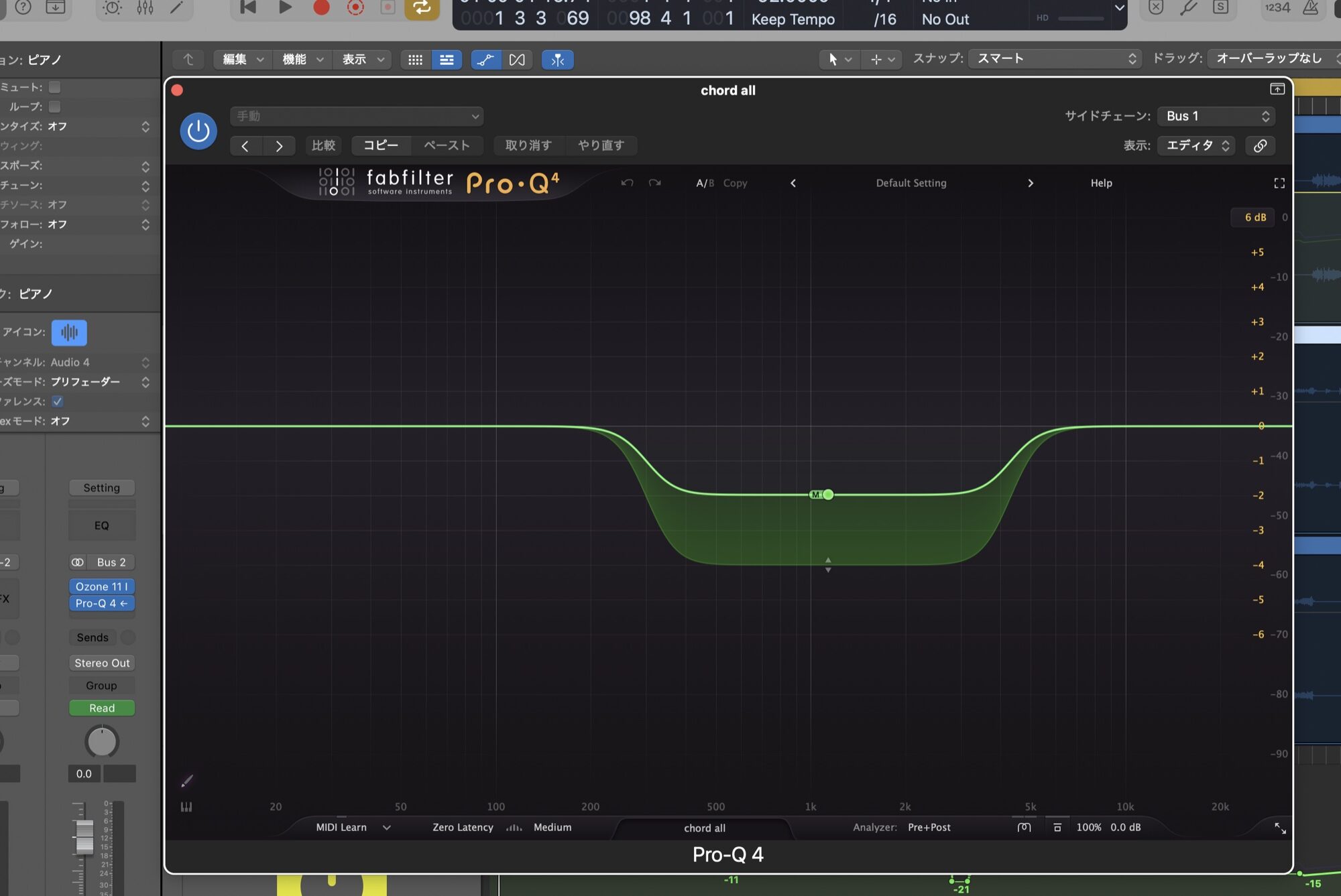Click the コピー button
Screen dimensions: 1341x896
coord(381,145)
